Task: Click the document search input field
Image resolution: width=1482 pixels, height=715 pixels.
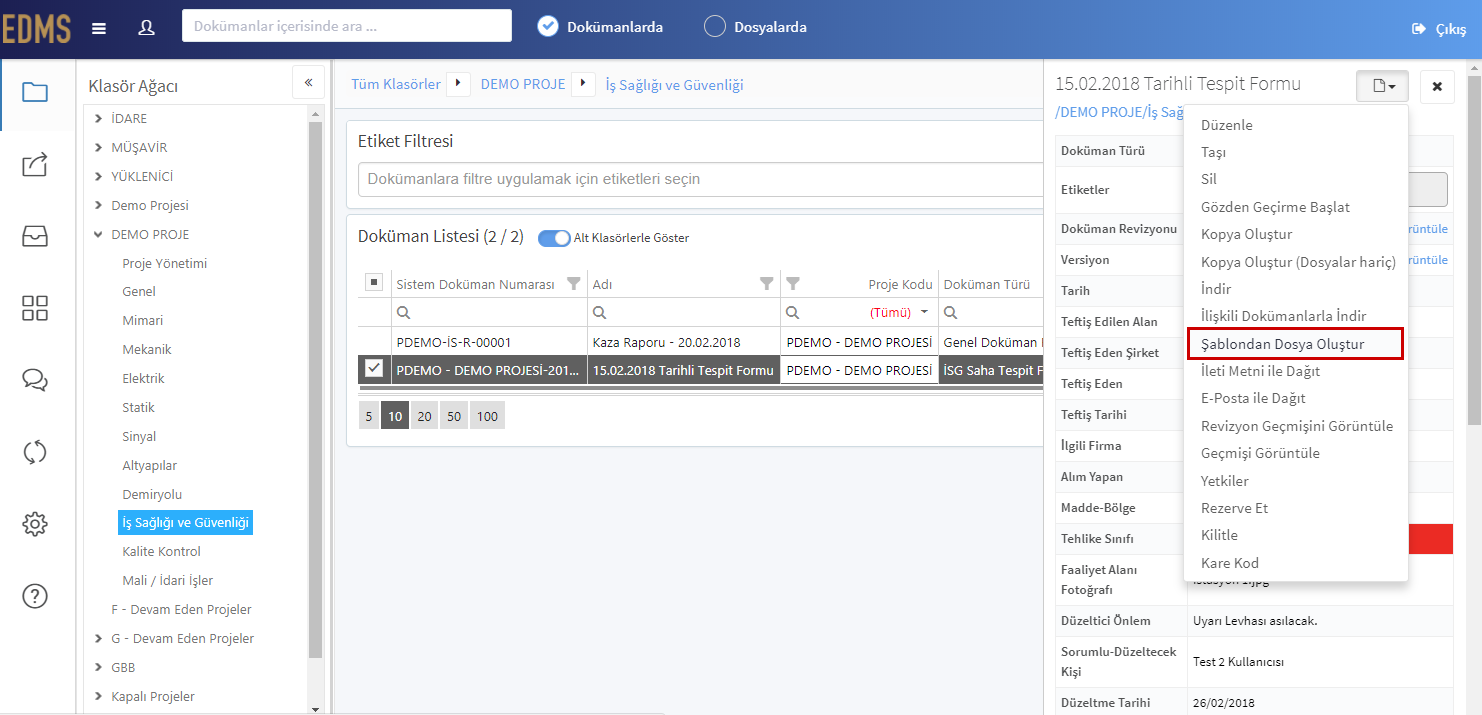Action: coord(347,26)
